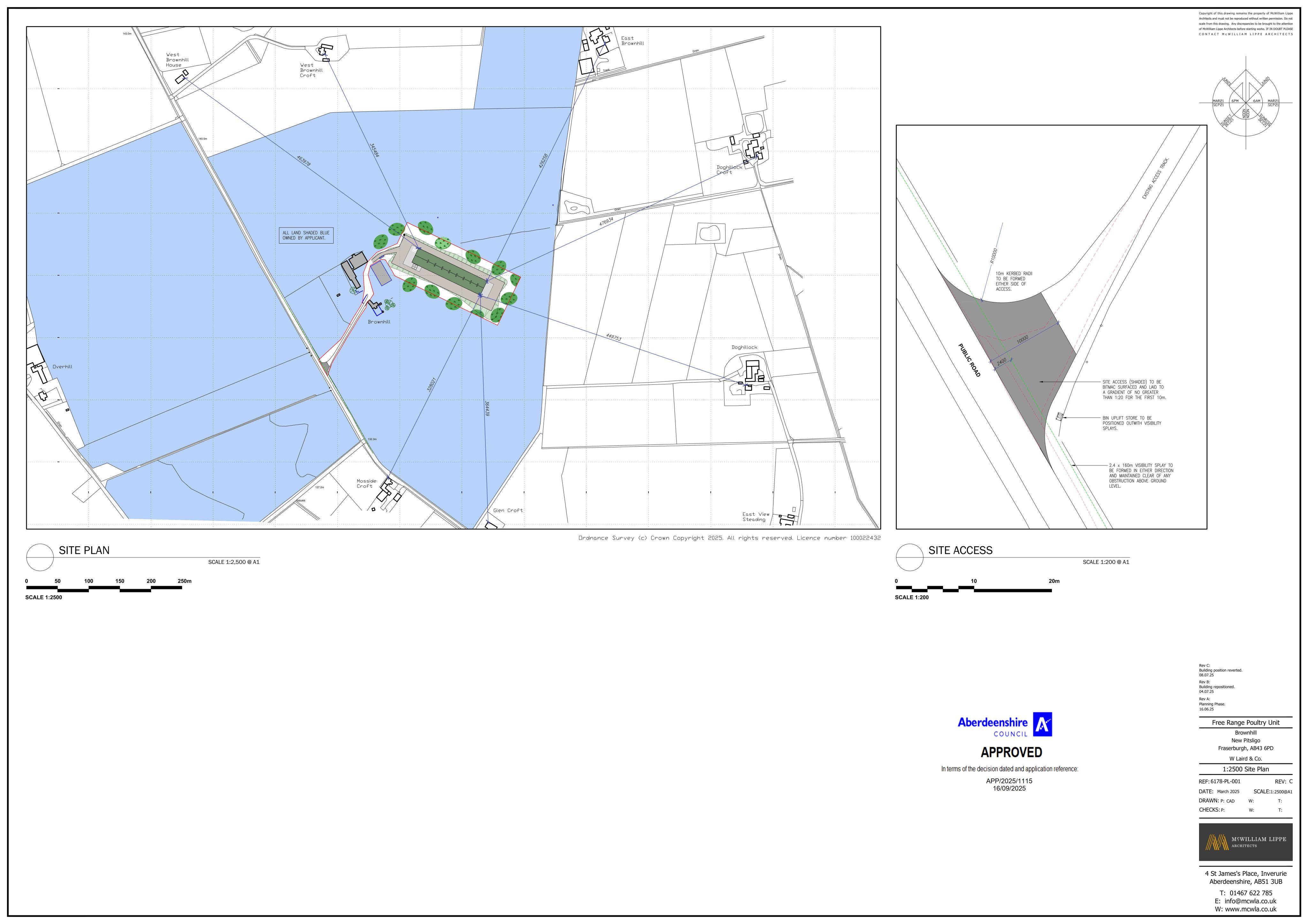Click the '10m KERBED RADII' note
1308x924 pixels.
[1014, 281]
